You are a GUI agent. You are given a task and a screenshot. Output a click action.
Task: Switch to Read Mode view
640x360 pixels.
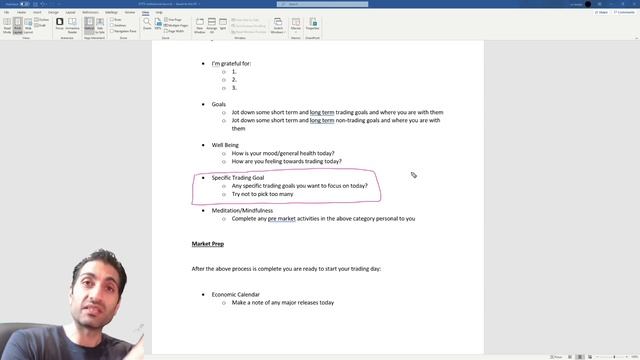point(7,26)
